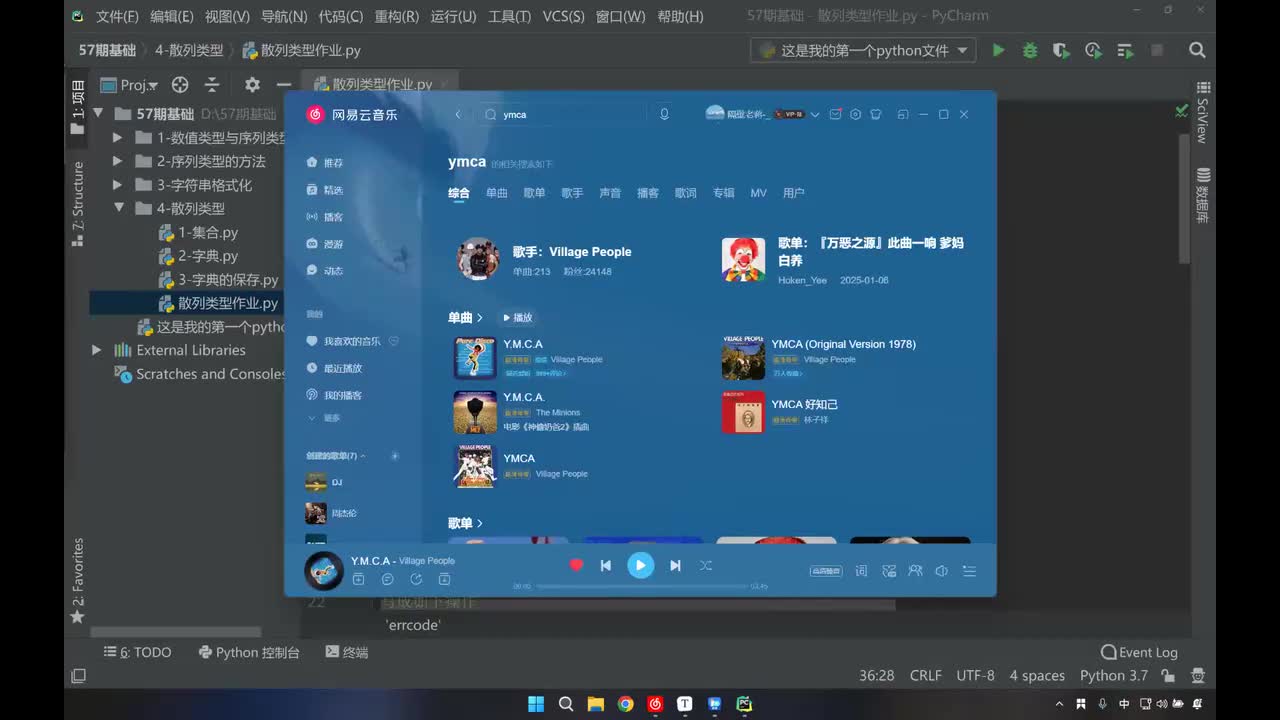Expand more sidebar items in NetEase Music
Screen dimensions: 1280x720
325,418
